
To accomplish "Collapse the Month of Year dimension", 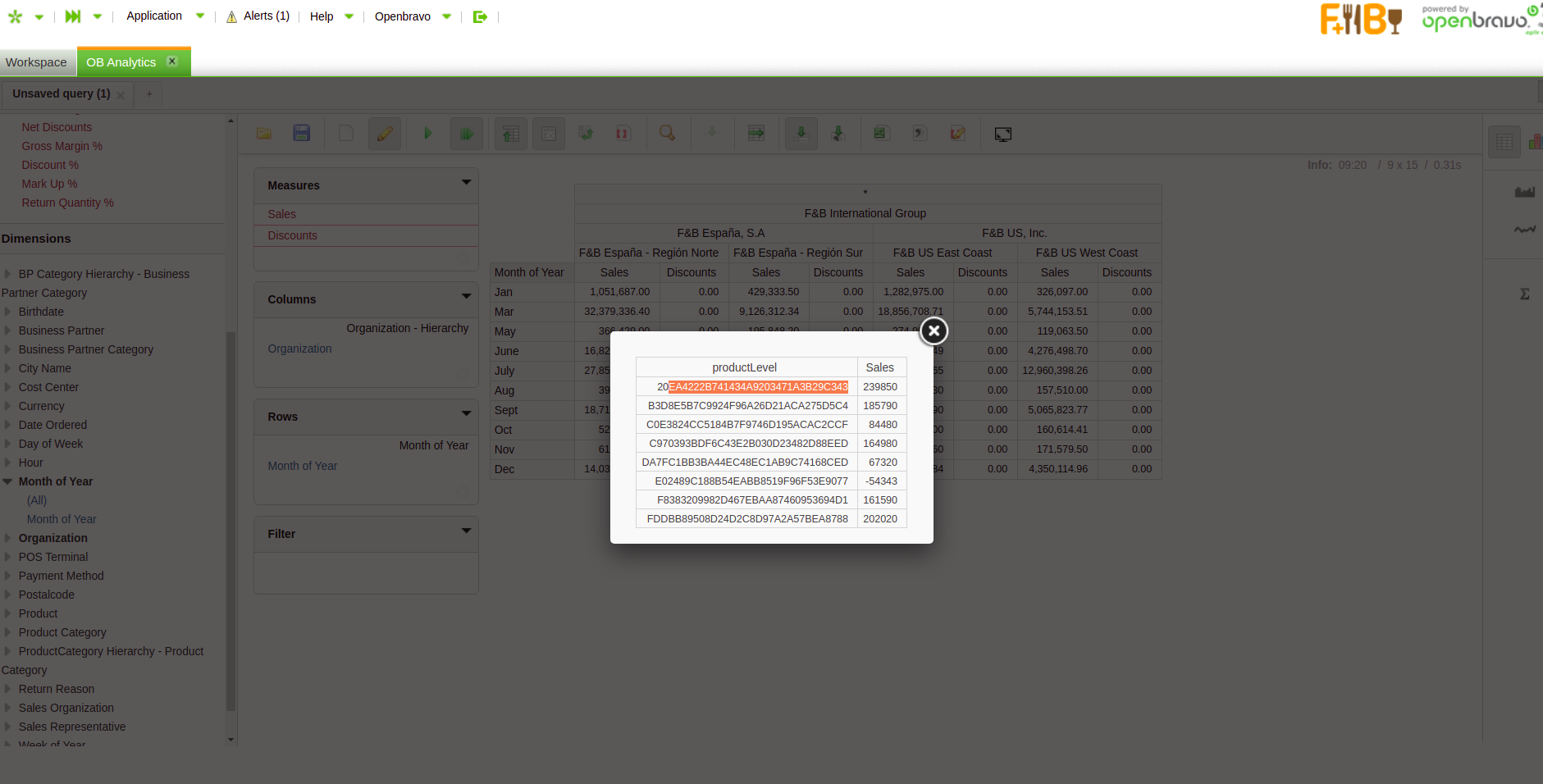I will pos(7,481).
